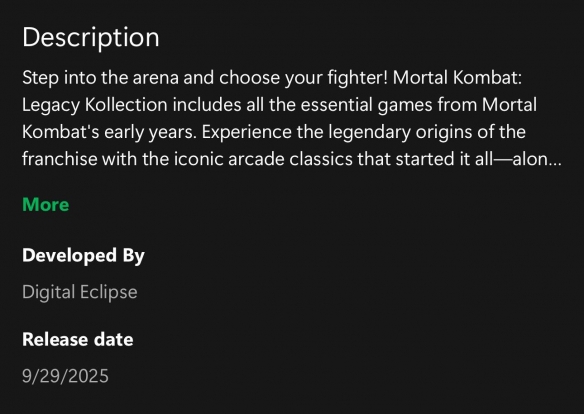Click the word "Experience" in the description
This screenshot has height=414, width=584.
tap(247, 133)
